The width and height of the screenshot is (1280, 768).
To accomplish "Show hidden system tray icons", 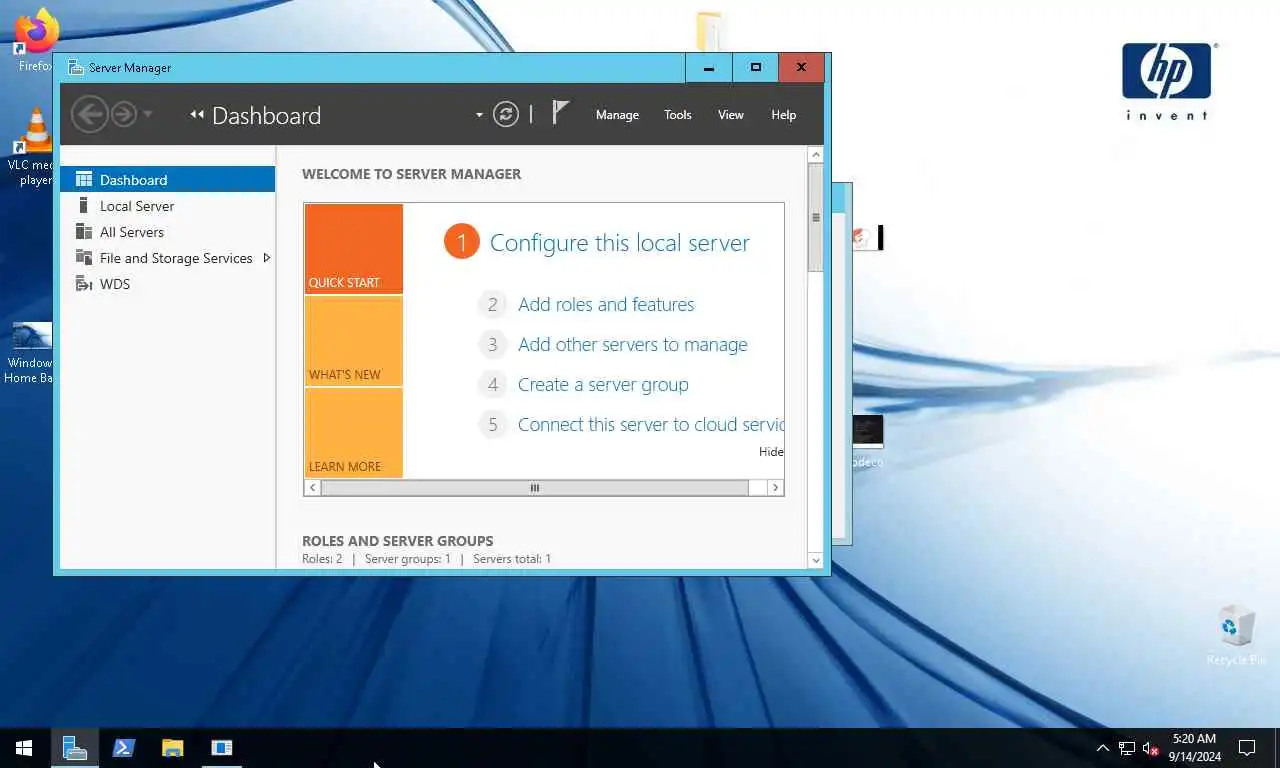I will coord(1103,748).
